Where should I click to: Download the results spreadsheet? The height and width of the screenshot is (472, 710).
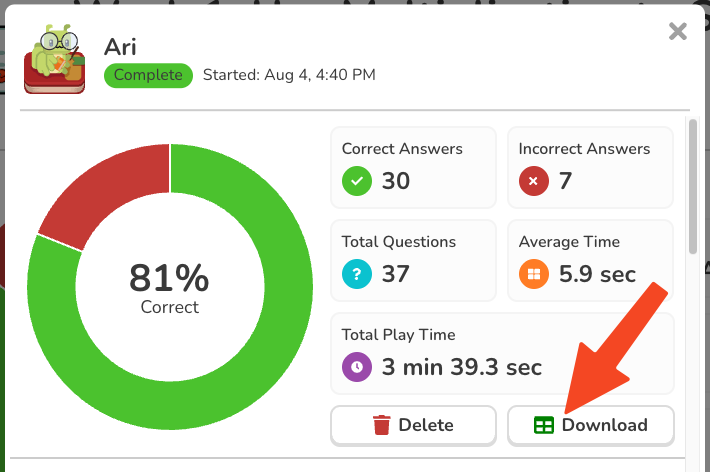tap(590, 425)
